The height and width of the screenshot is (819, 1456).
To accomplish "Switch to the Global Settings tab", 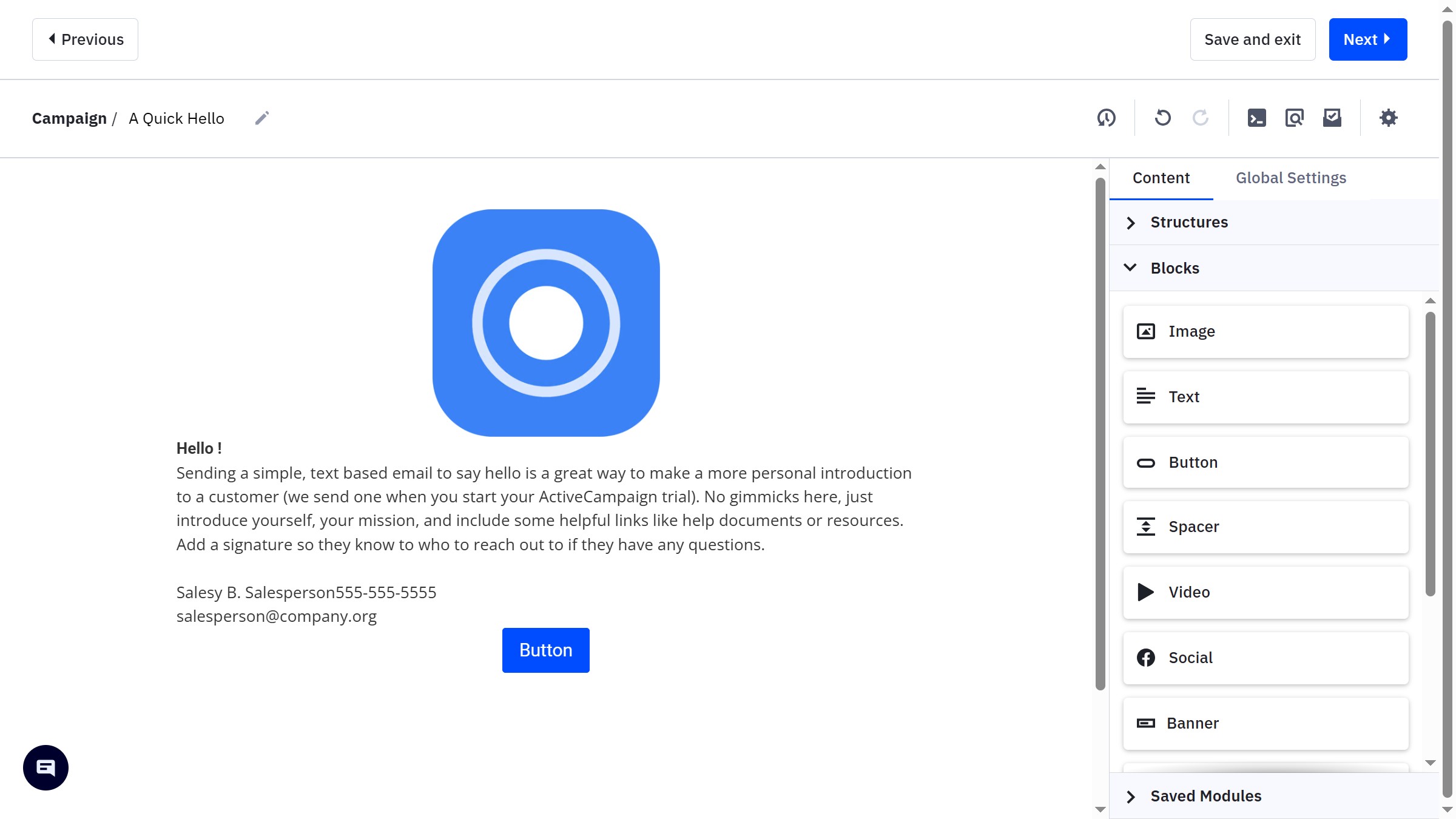I will [1290, 178].
